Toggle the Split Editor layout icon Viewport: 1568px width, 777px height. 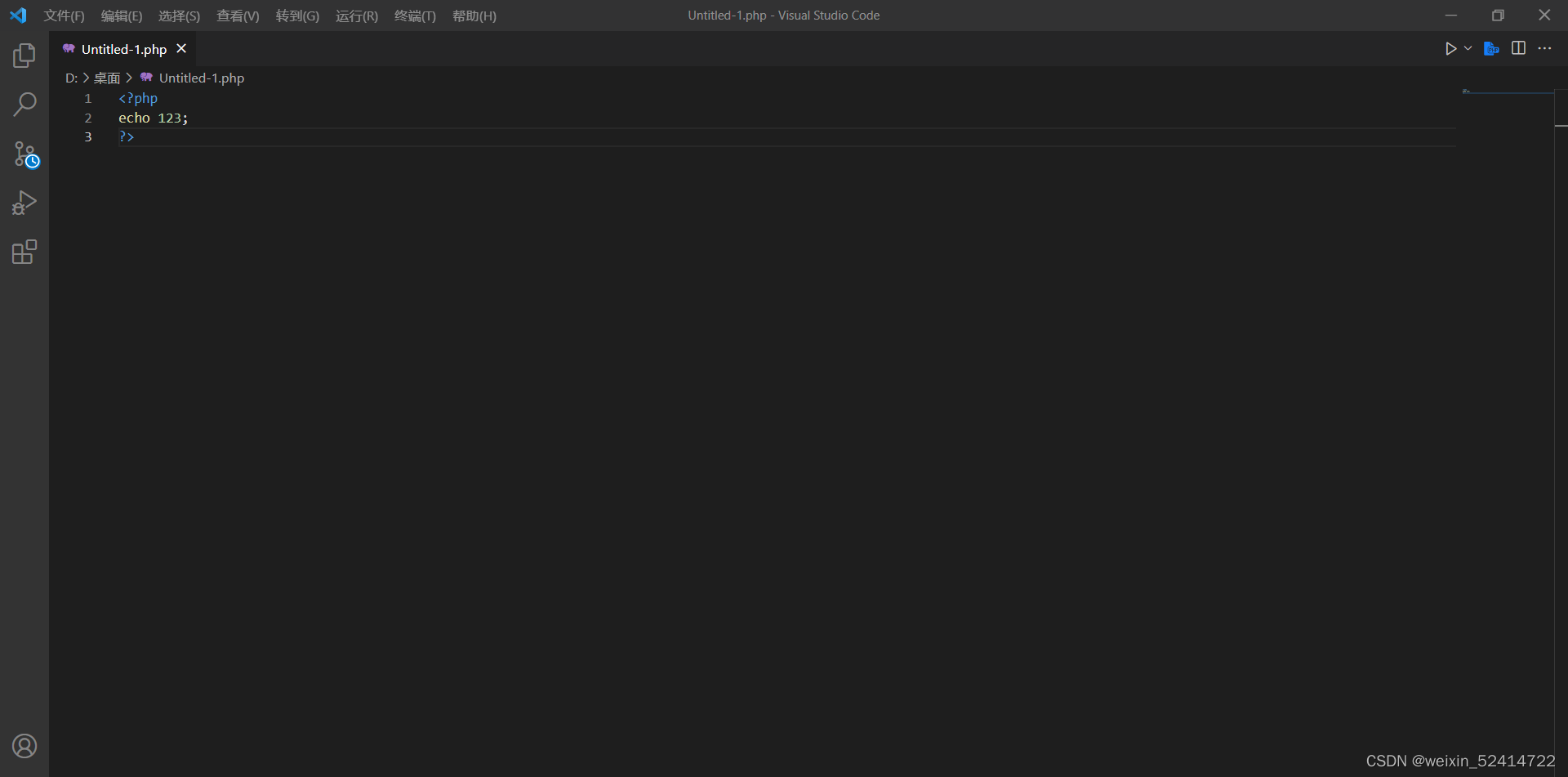click(x=1519, y=48)
